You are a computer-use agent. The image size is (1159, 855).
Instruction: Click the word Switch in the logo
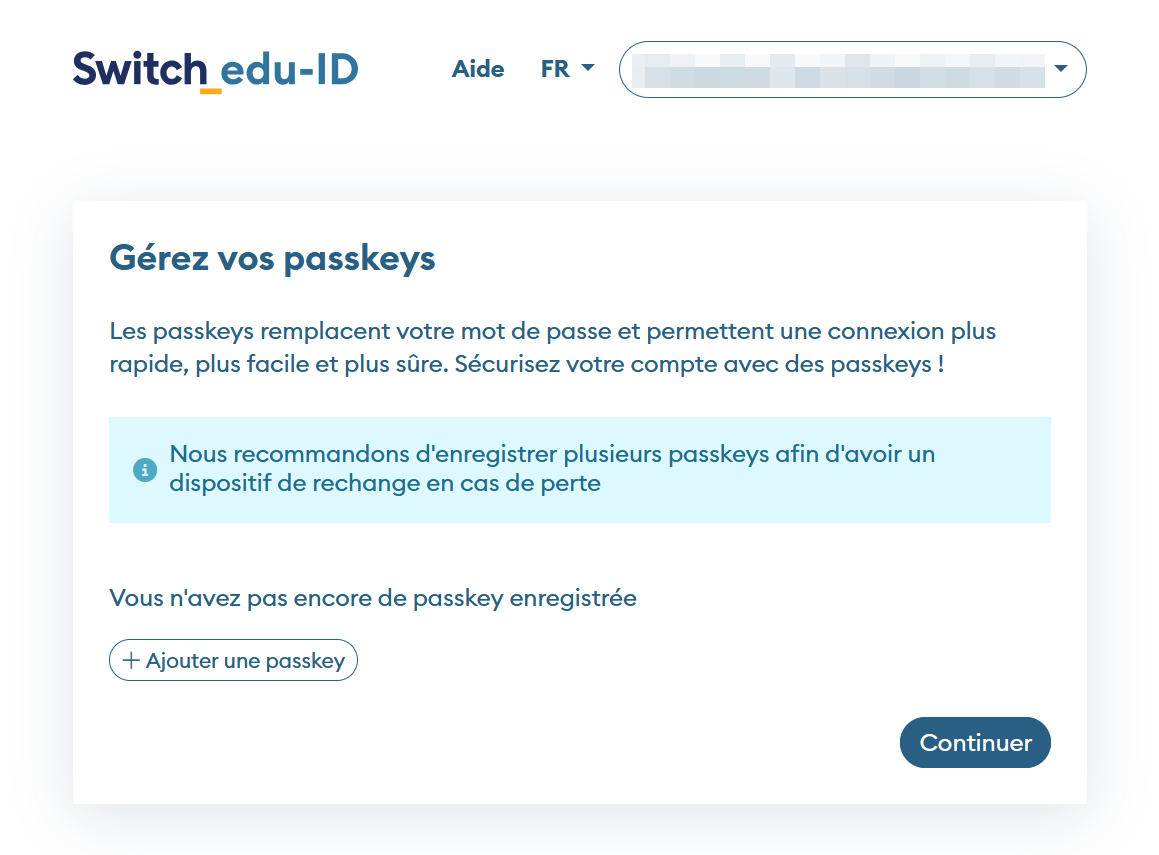tap(139, 69)
